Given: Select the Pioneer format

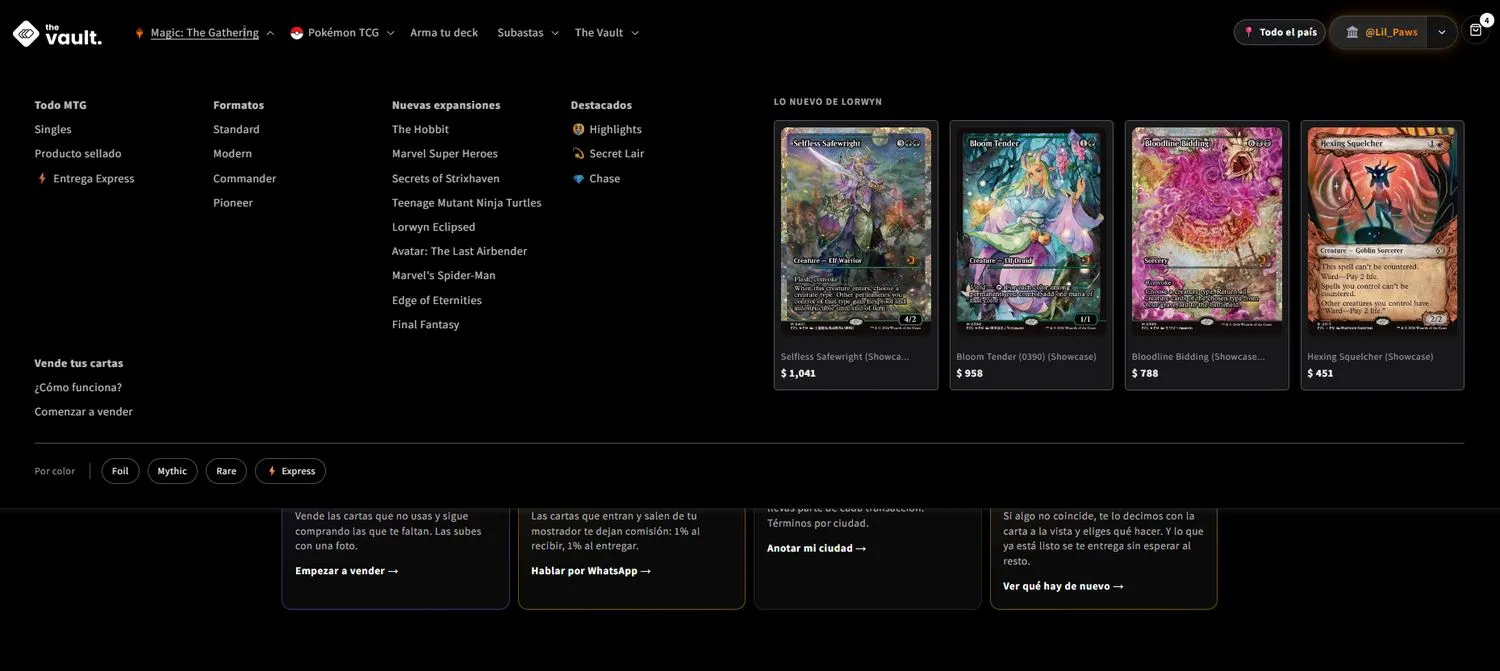Looking at the screenshot, I should [x=233, y=203].
